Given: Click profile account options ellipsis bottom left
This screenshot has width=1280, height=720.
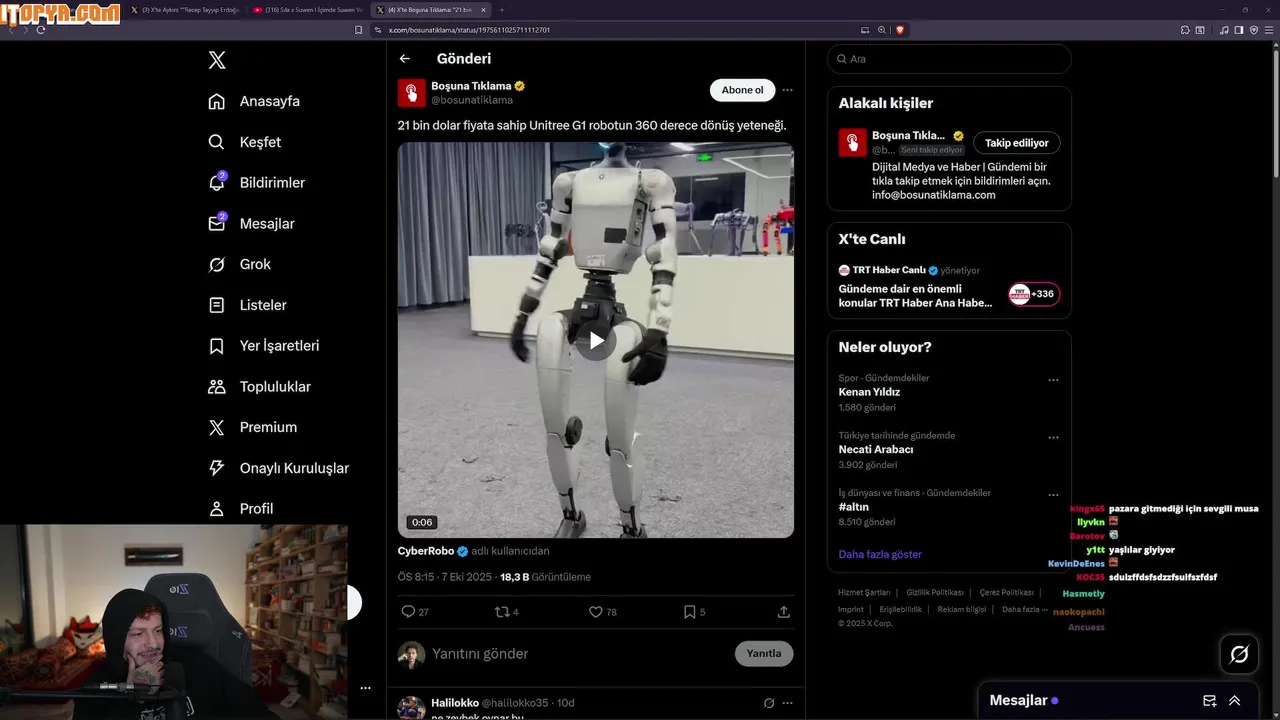Looking at the screenshot, I should click(365, 688).
